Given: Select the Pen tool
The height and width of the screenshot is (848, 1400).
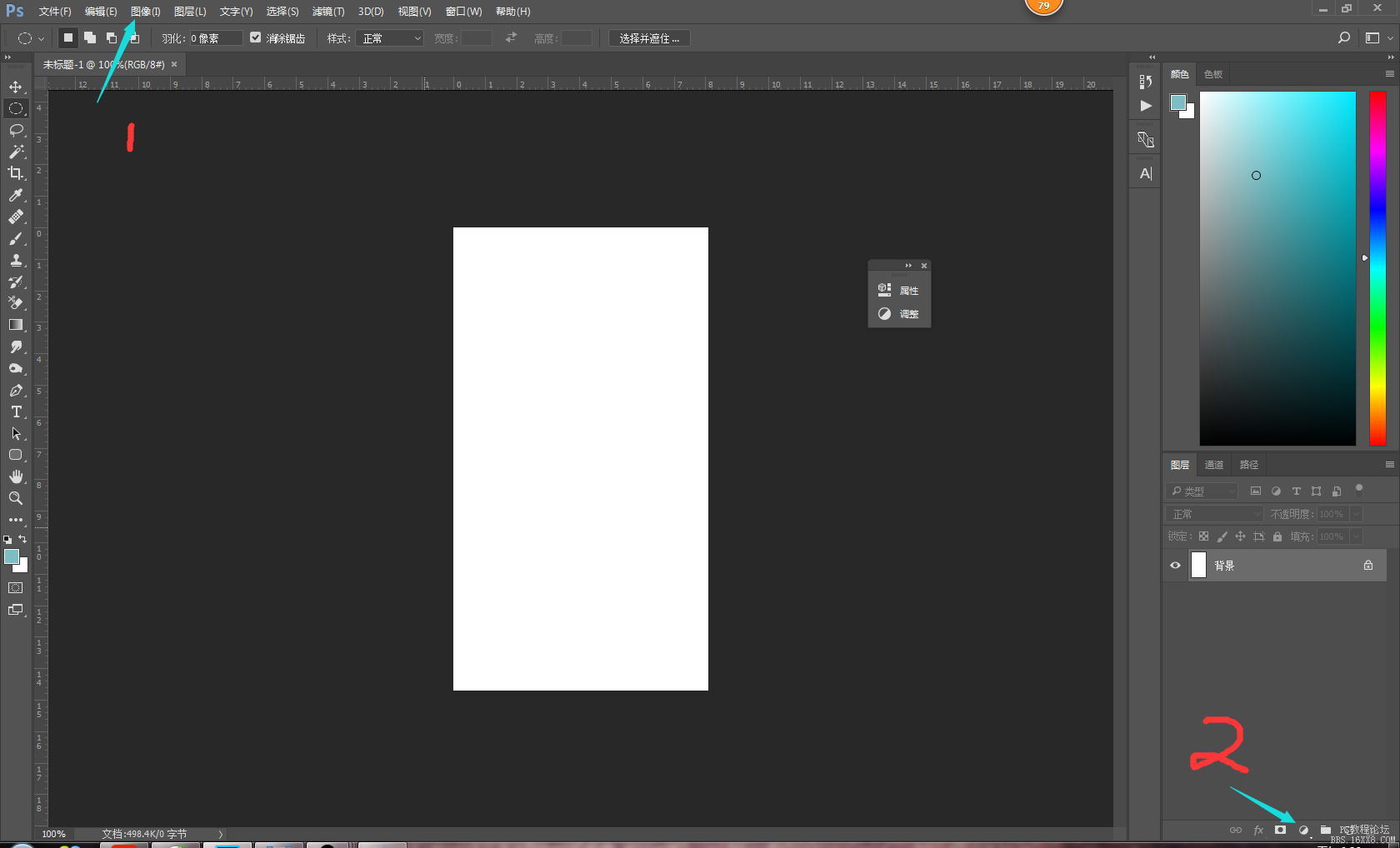Looking at the screenshot, I should point(16,390).
